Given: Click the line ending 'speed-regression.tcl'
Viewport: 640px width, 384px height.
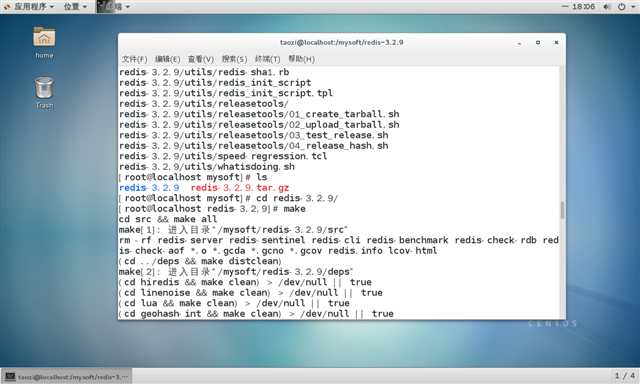Looking at the screenshot, I should tap(223, 156).
